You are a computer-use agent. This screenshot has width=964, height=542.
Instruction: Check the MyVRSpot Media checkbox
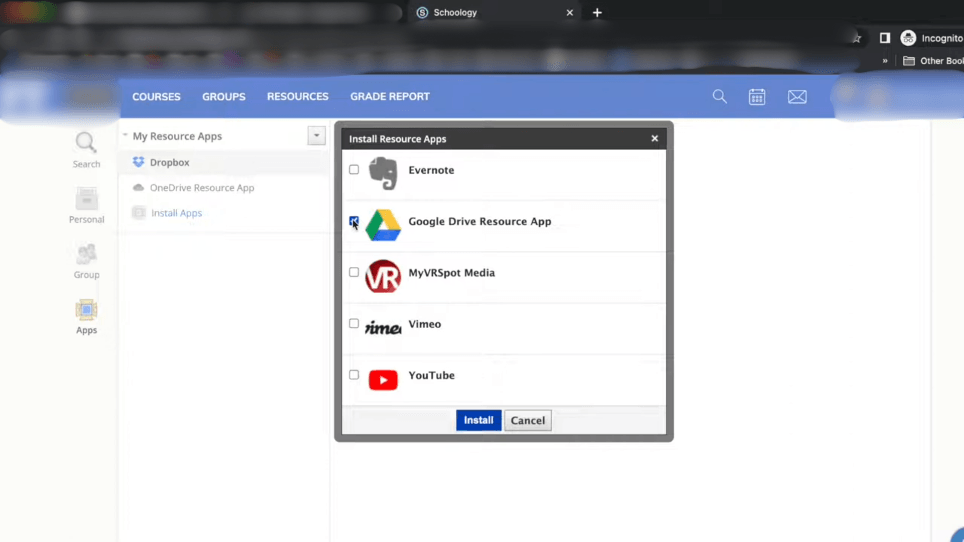[x=354, y=272]
